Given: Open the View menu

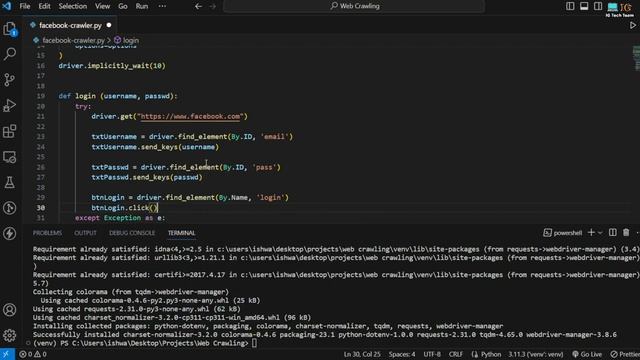Looking at the screenshot, I should [x=102, y=6].
